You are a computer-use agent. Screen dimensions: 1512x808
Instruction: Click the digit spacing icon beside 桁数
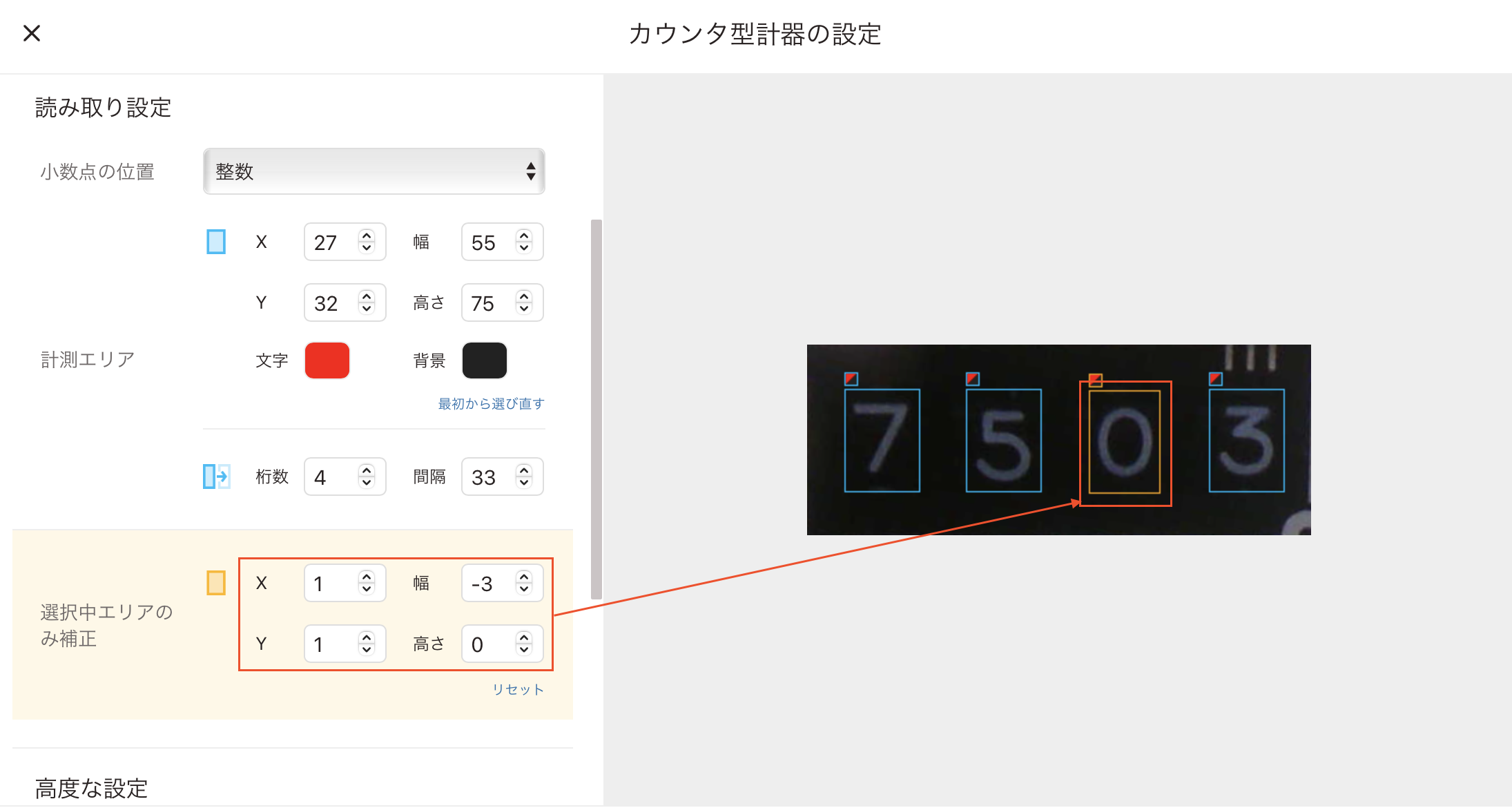pyautogui.click(x=216, y=477)
